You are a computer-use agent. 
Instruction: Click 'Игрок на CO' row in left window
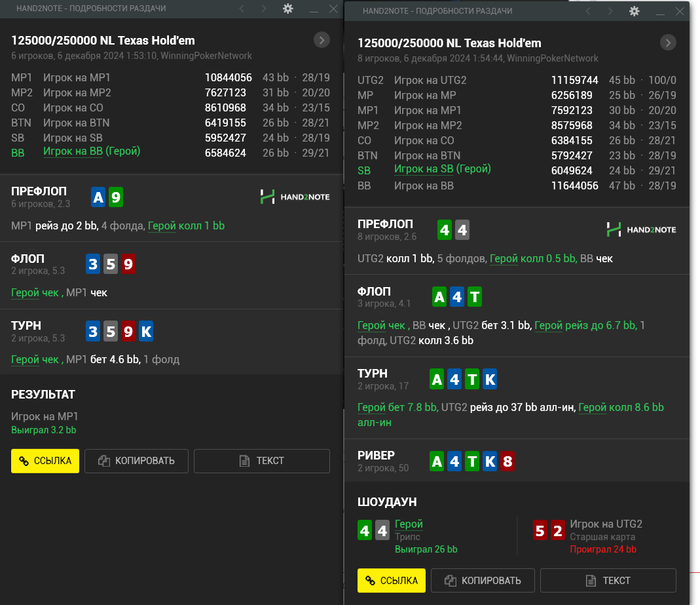pos(171,108)
